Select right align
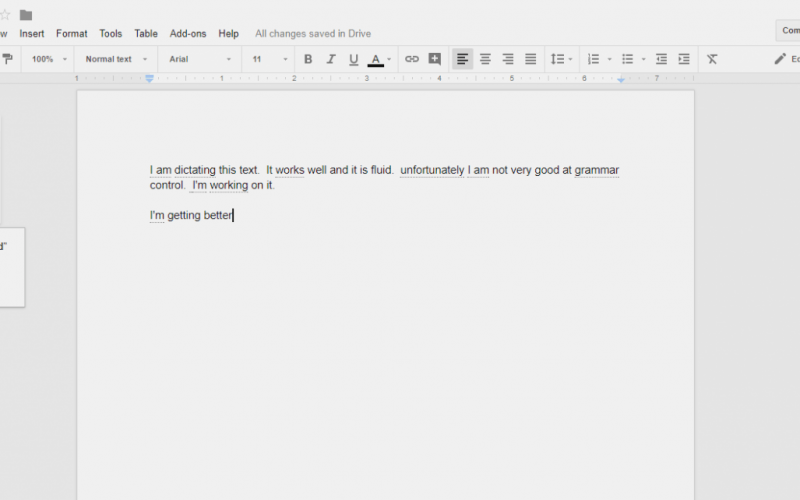The width and height of the screenshot is (800, 500). [x=508, y=59]
